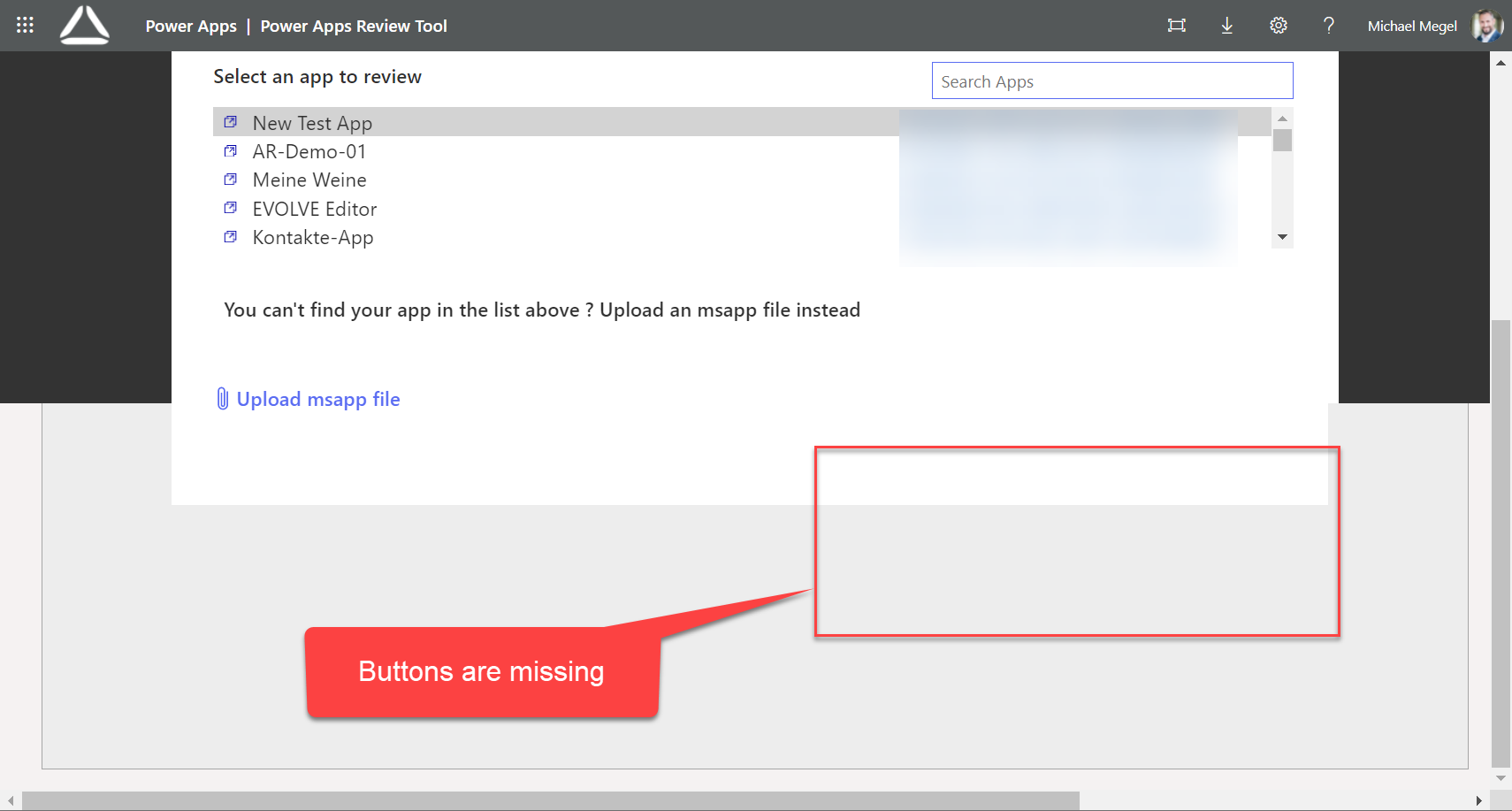The height and width of the screenshot is (811, 1512).
Task: Select the EVOLVE Editor app
Action: tap(314, 209)
